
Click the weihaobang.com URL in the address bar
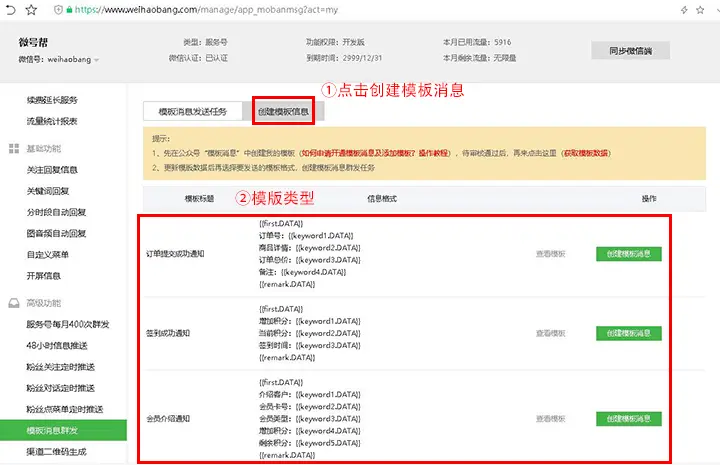tap(206, 10)
